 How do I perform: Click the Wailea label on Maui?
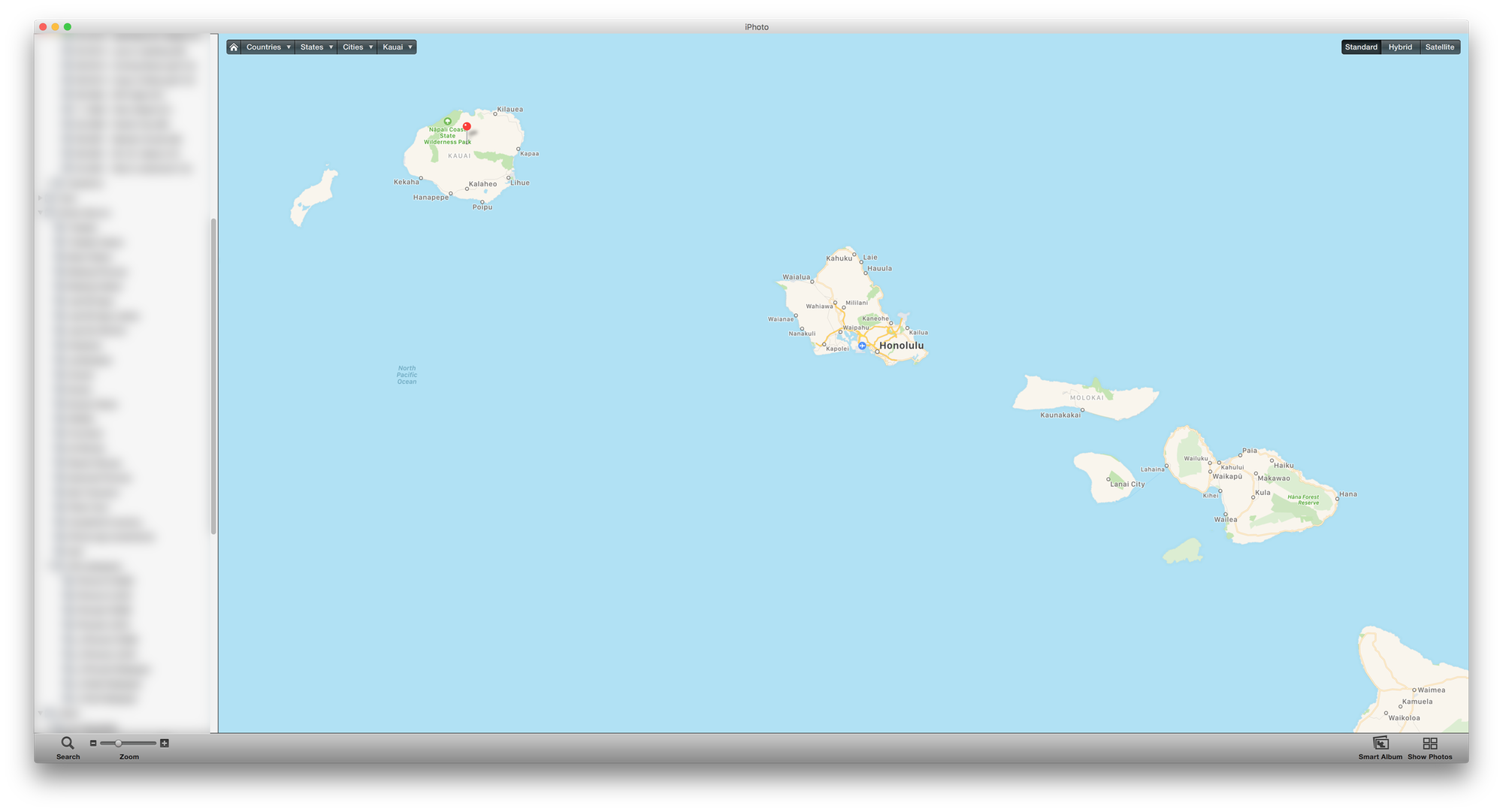[1226, 519]
